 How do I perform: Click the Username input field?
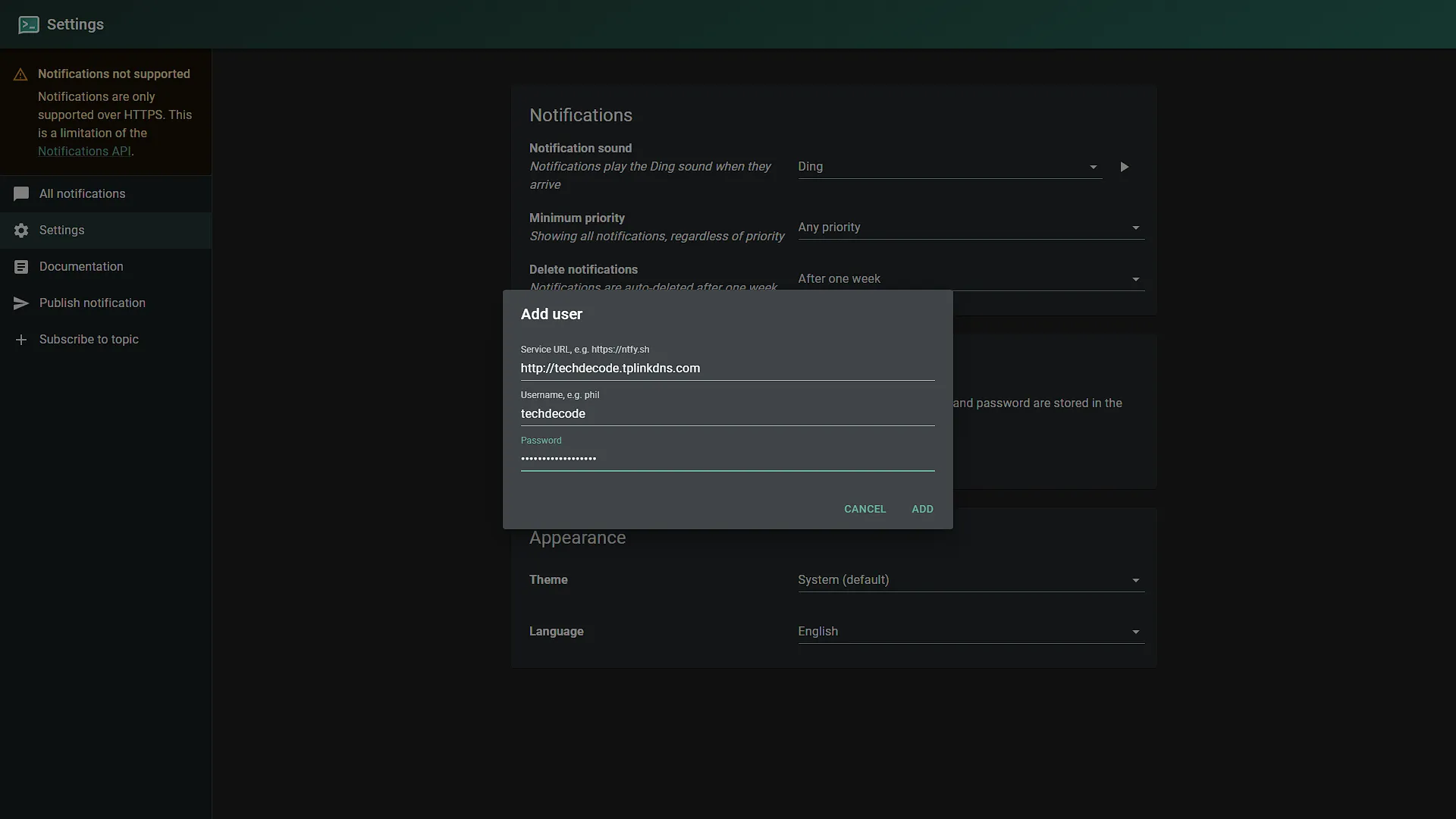[x=727, y=414]
